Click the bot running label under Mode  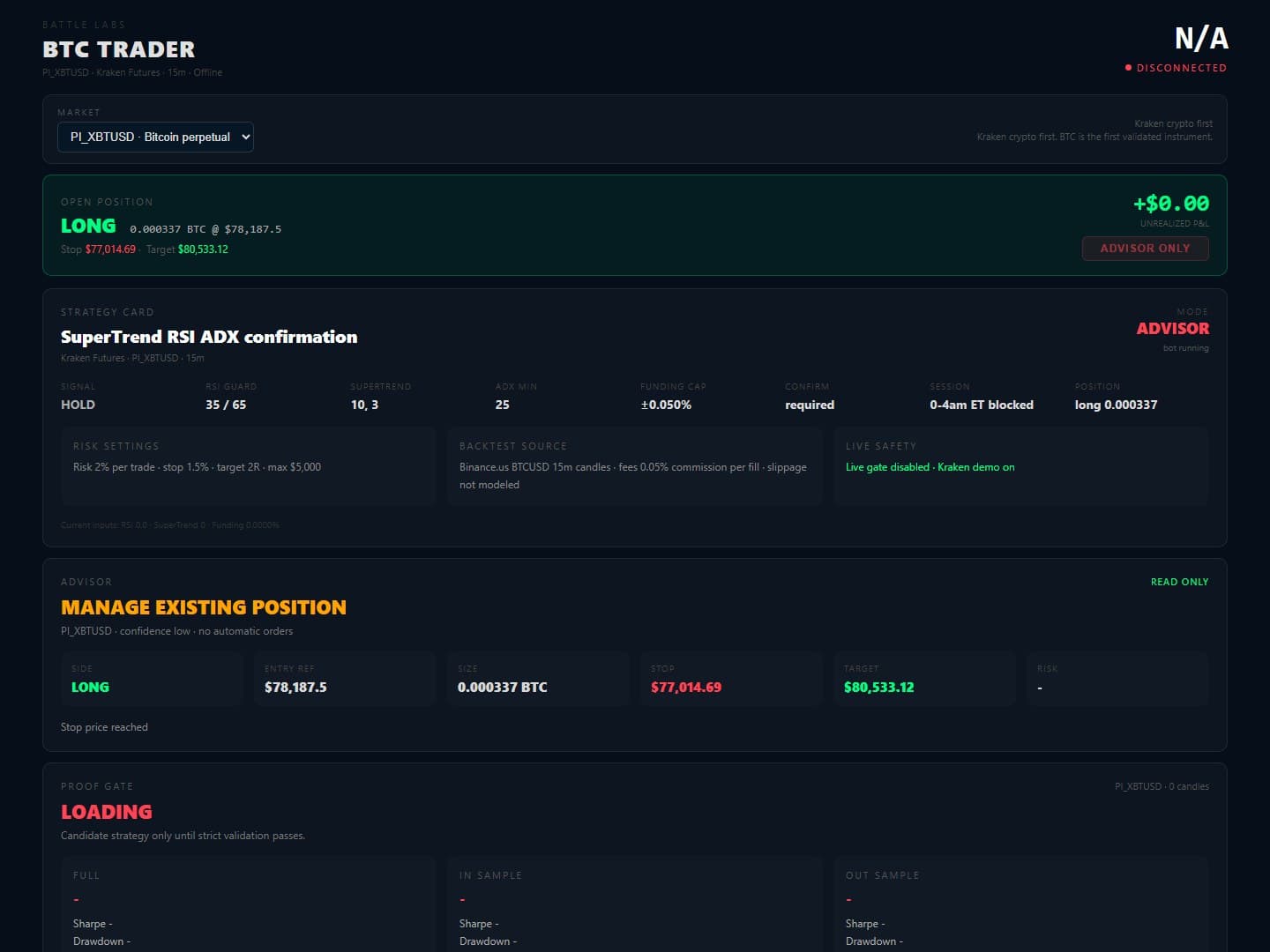pyautogui.click(x=1186, y=348)
